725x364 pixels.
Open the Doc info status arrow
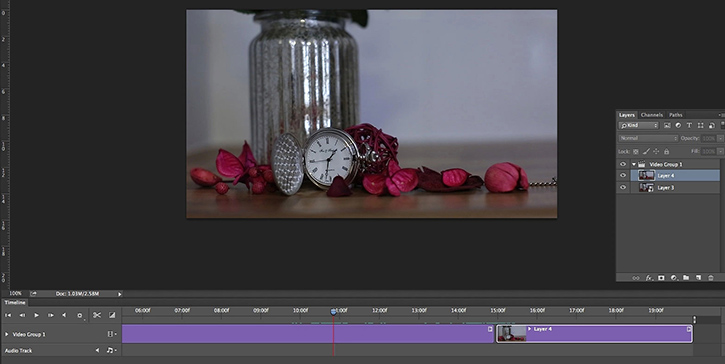click(x=119, y=294)
